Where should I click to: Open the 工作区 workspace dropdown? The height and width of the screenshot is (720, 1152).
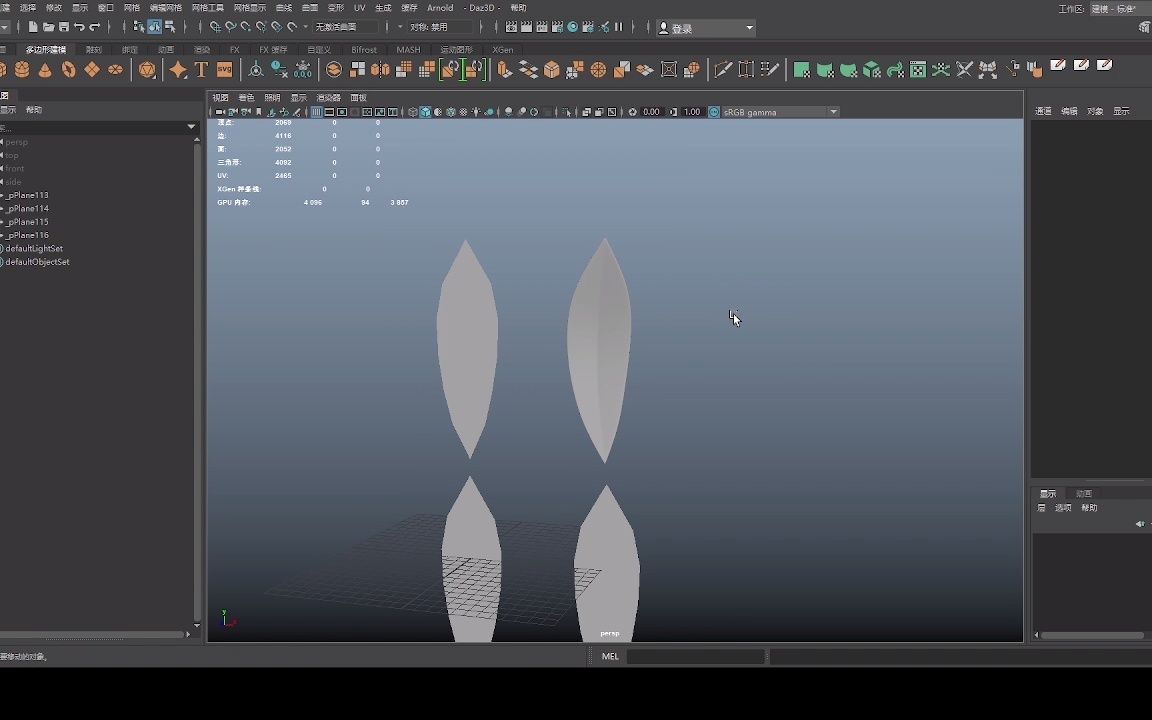point(1120,9)
